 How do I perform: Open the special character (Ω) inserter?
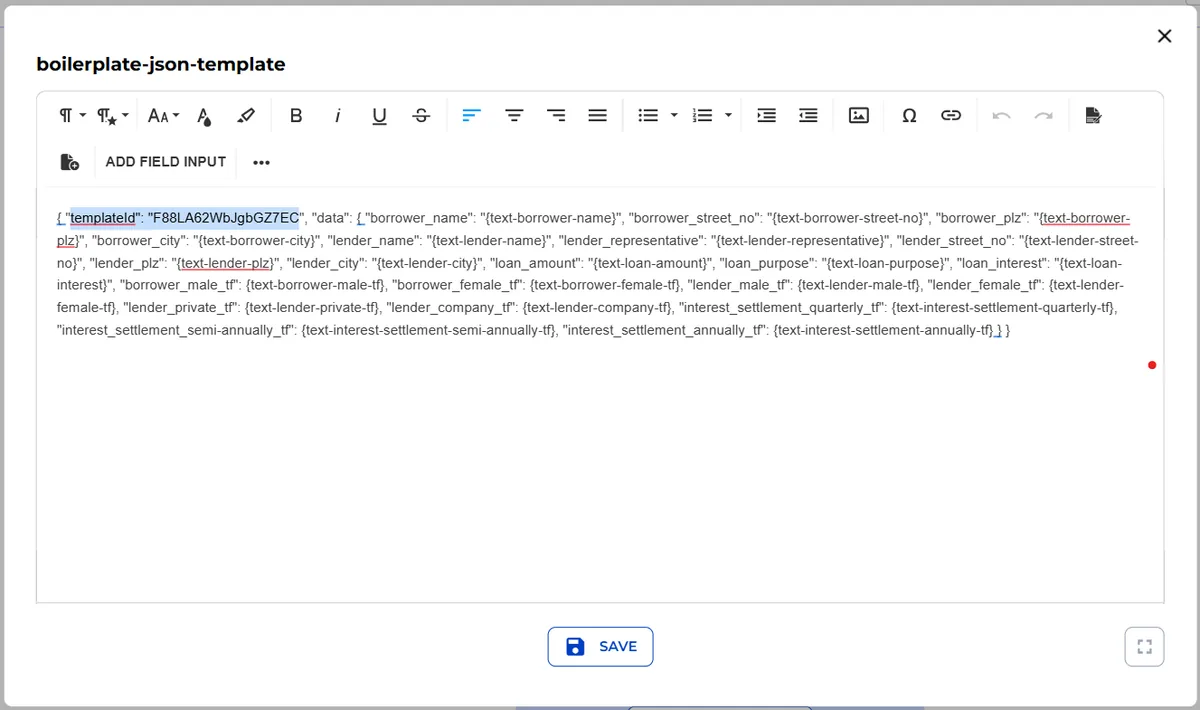coord(909,115)
